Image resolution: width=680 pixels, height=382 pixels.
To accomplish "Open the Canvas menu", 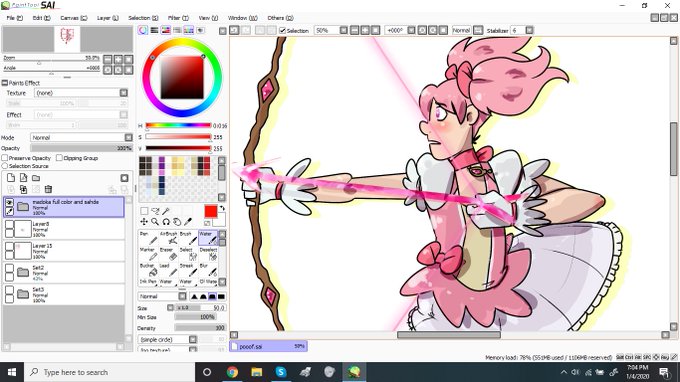I will coord(73,18).
